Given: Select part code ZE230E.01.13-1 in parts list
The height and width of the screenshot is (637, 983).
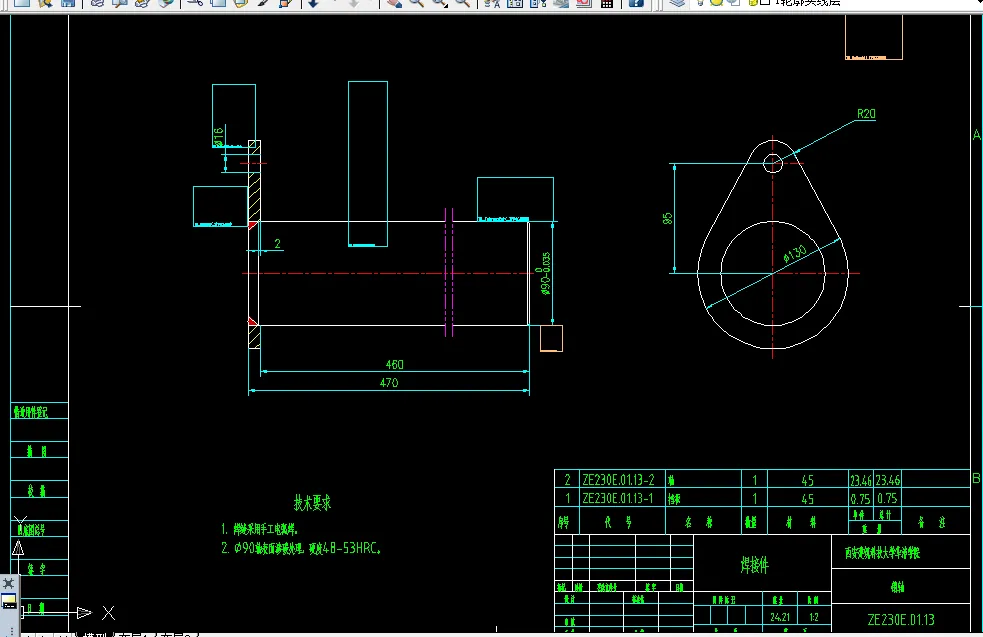Looking at the screenshot, I should 618,498.
